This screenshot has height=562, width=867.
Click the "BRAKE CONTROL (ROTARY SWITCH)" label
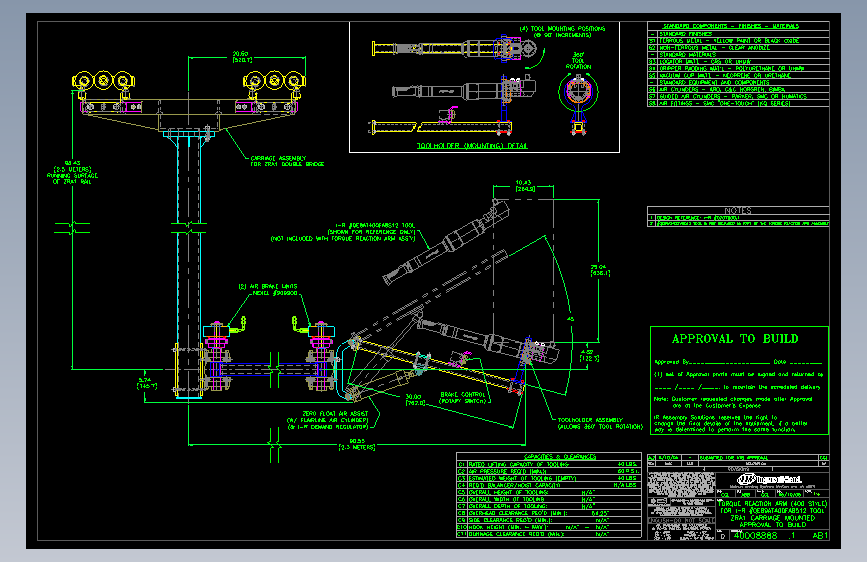click(x=463, y=398)
